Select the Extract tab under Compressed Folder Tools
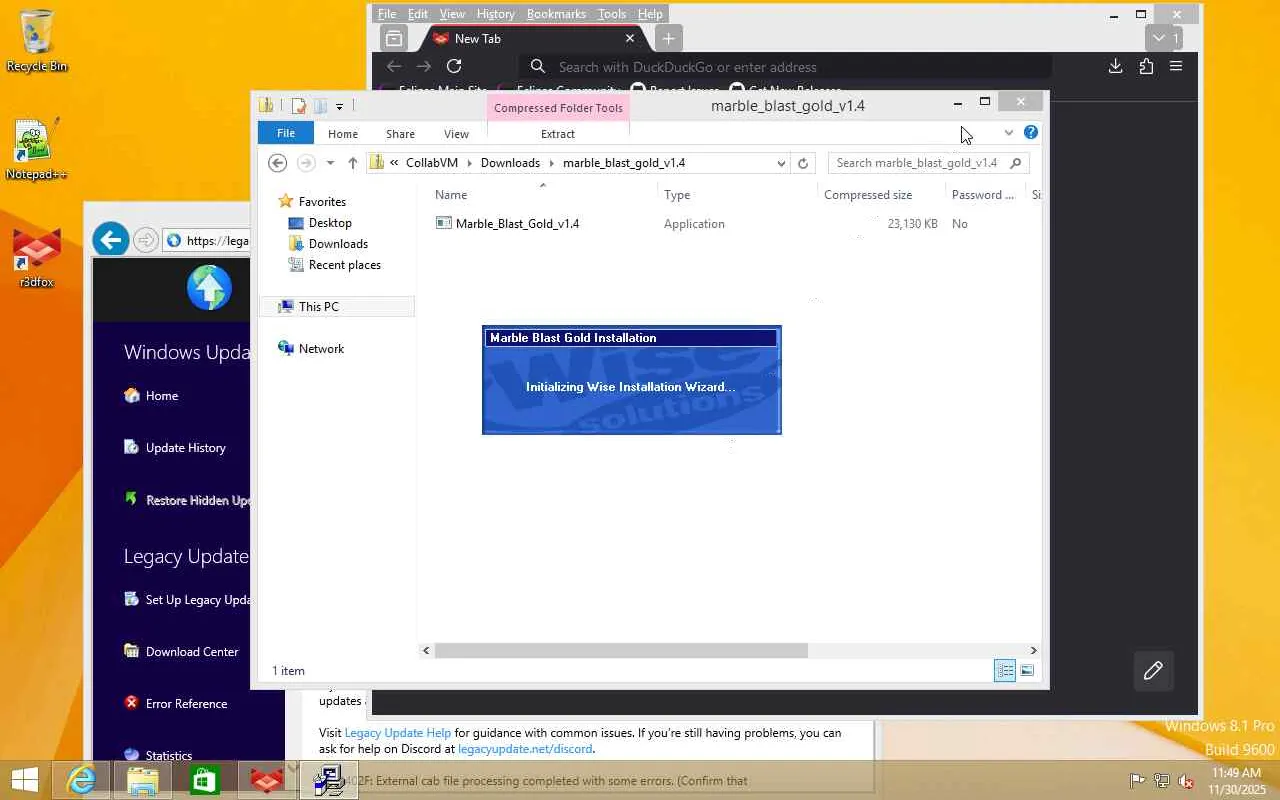 tap(558, 133)
